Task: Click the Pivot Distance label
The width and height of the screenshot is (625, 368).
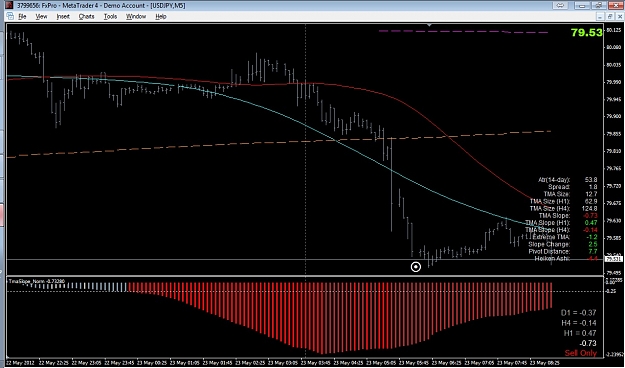Action: point(550,252)
